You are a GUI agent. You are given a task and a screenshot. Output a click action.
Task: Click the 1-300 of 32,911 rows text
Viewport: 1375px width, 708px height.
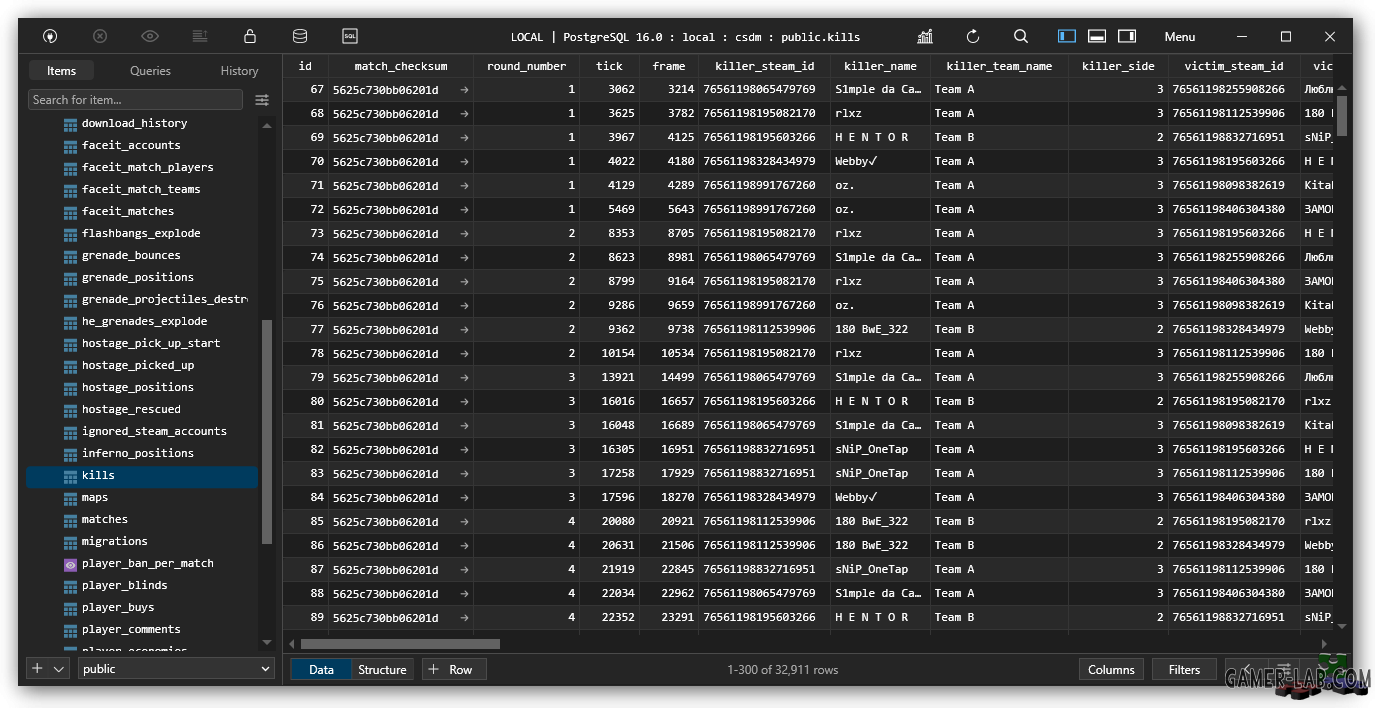point(783,670)
